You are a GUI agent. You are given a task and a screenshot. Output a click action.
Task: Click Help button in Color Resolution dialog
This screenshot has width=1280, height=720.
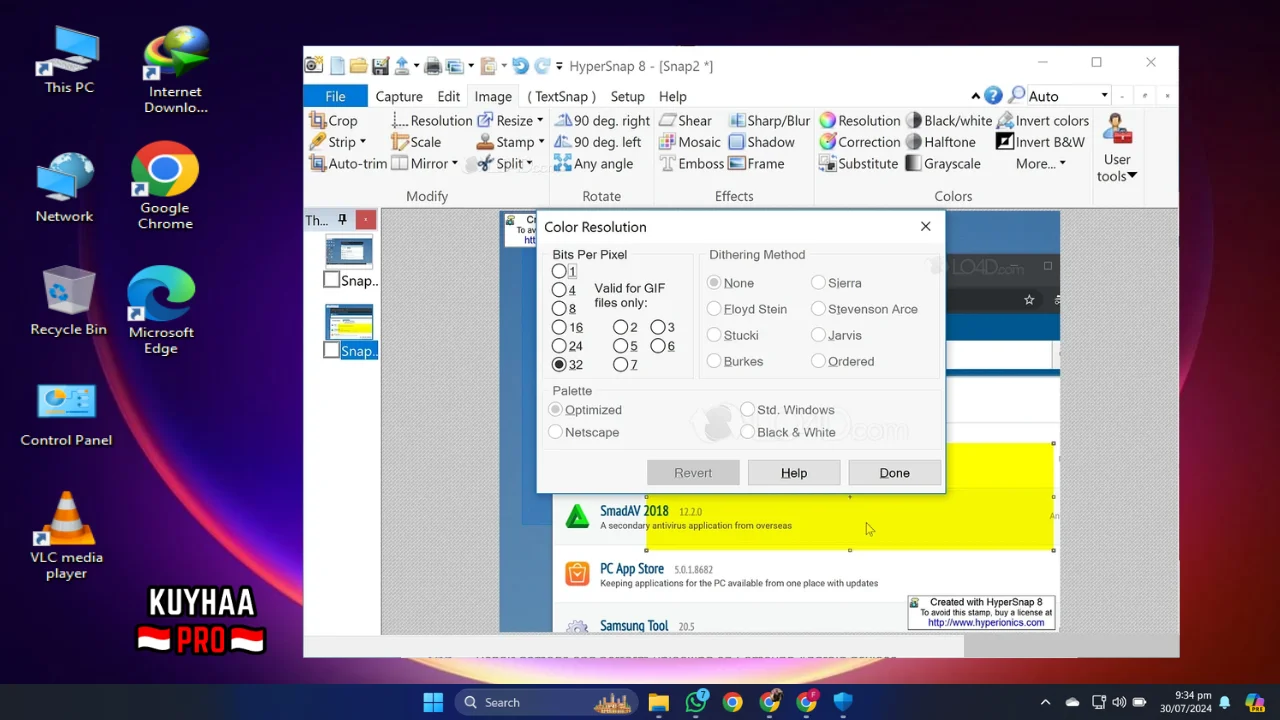(x=794, y=473)
